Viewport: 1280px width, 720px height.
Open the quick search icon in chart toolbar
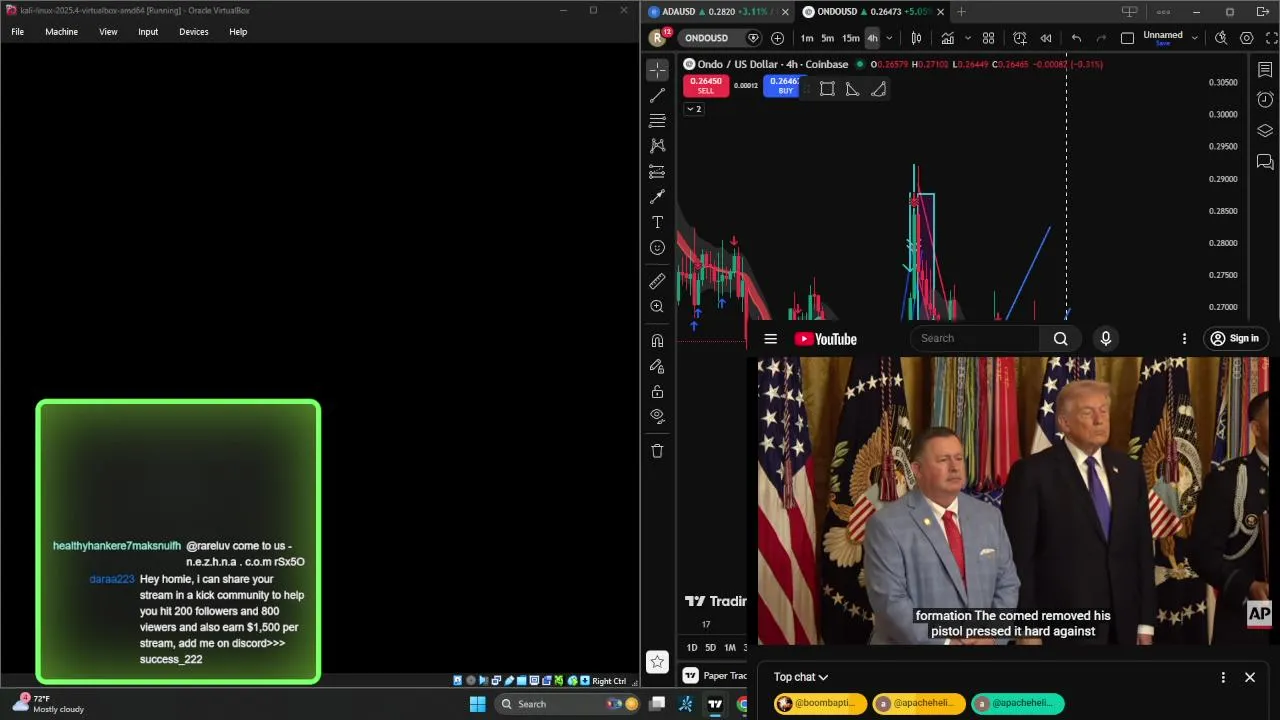tap(1221, 38)
